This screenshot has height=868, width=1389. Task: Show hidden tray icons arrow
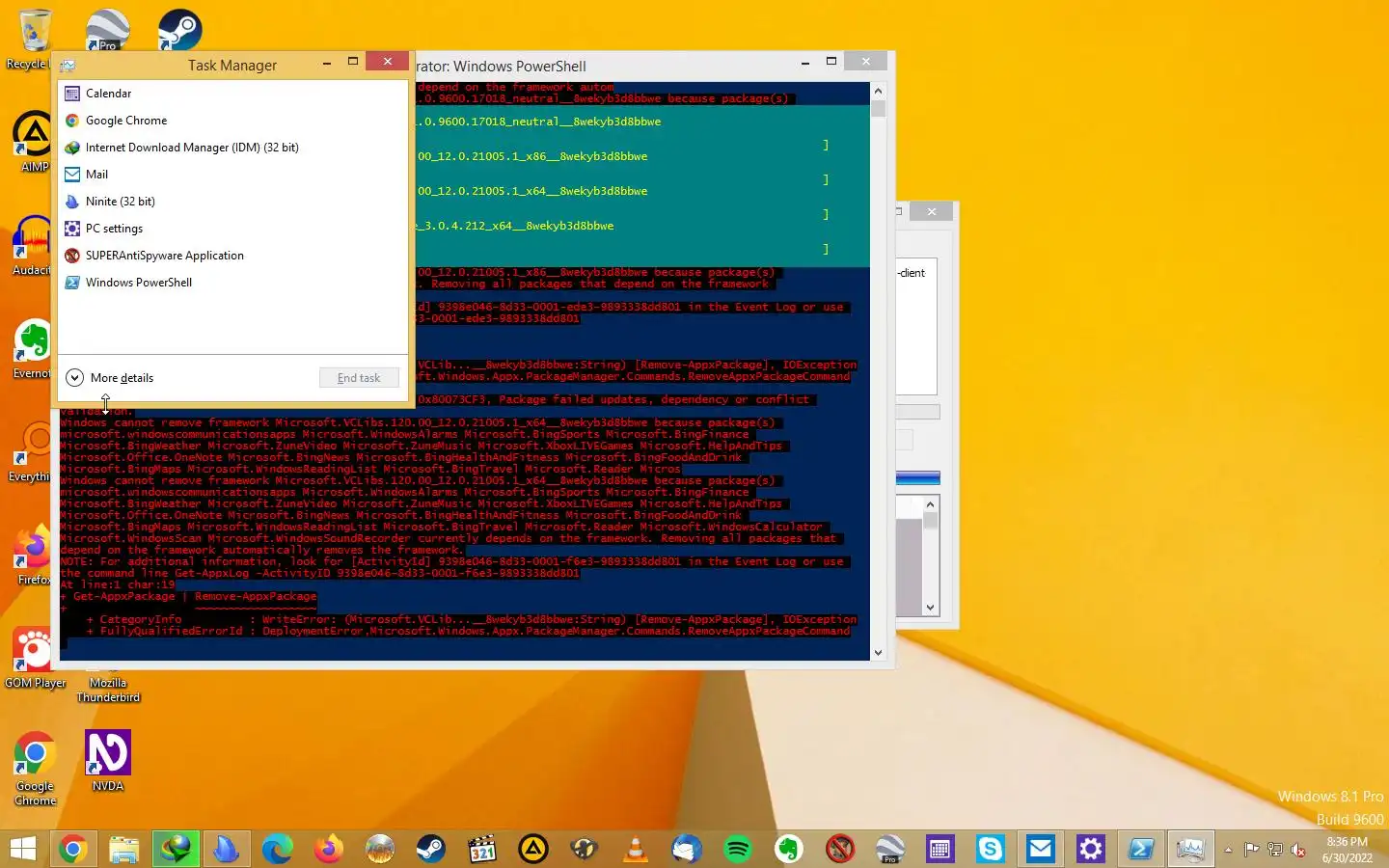tap(1228, 850)
